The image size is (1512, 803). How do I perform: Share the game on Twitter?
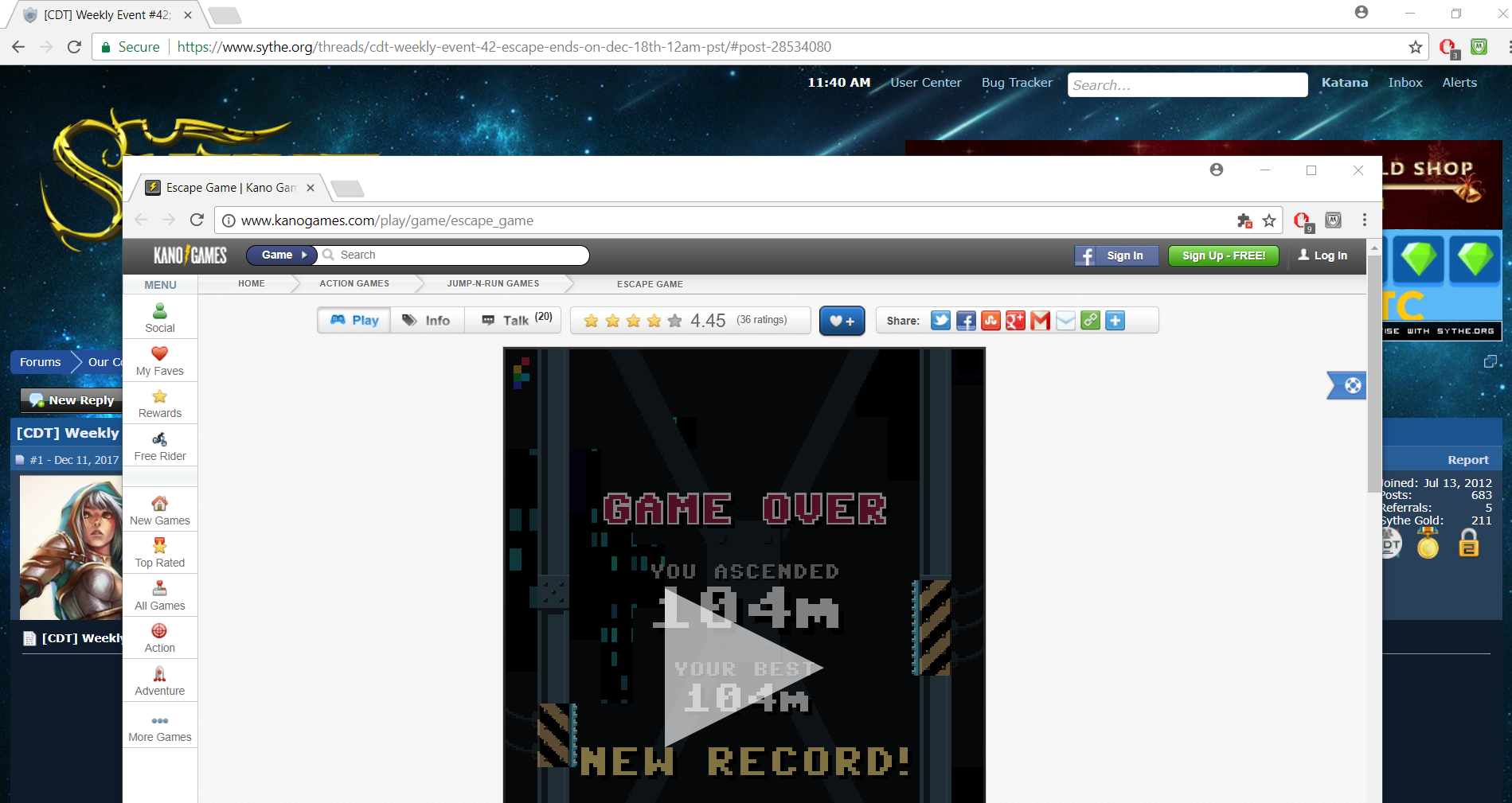[x=940, y=321]
